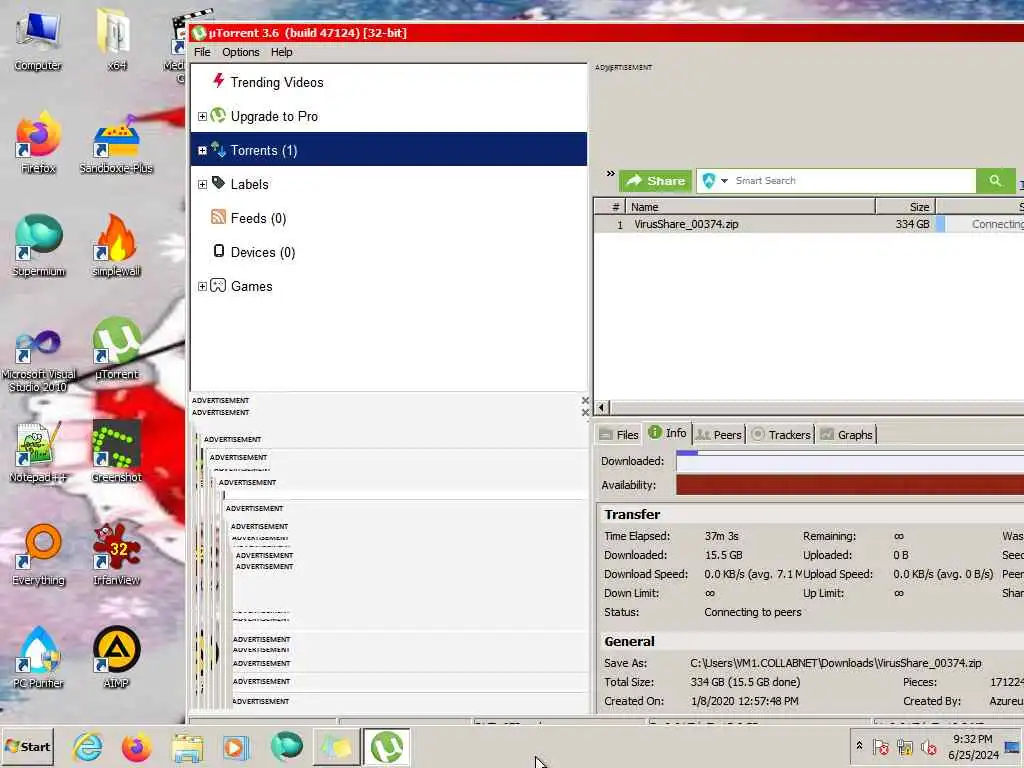Switch to the Files tab

(x=619, y=434)
